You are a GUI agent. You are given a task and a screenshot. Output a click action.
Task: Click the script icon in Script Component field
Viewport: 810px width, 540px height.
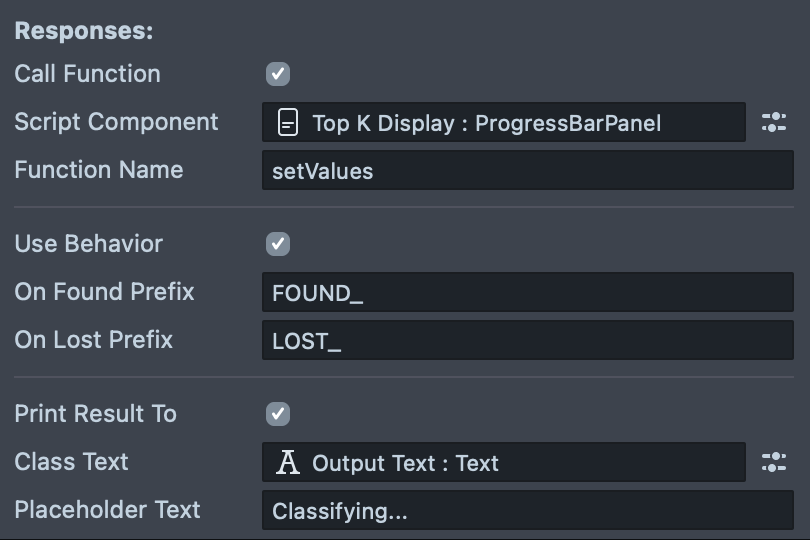pyautogui.click(x=287, y=123)
